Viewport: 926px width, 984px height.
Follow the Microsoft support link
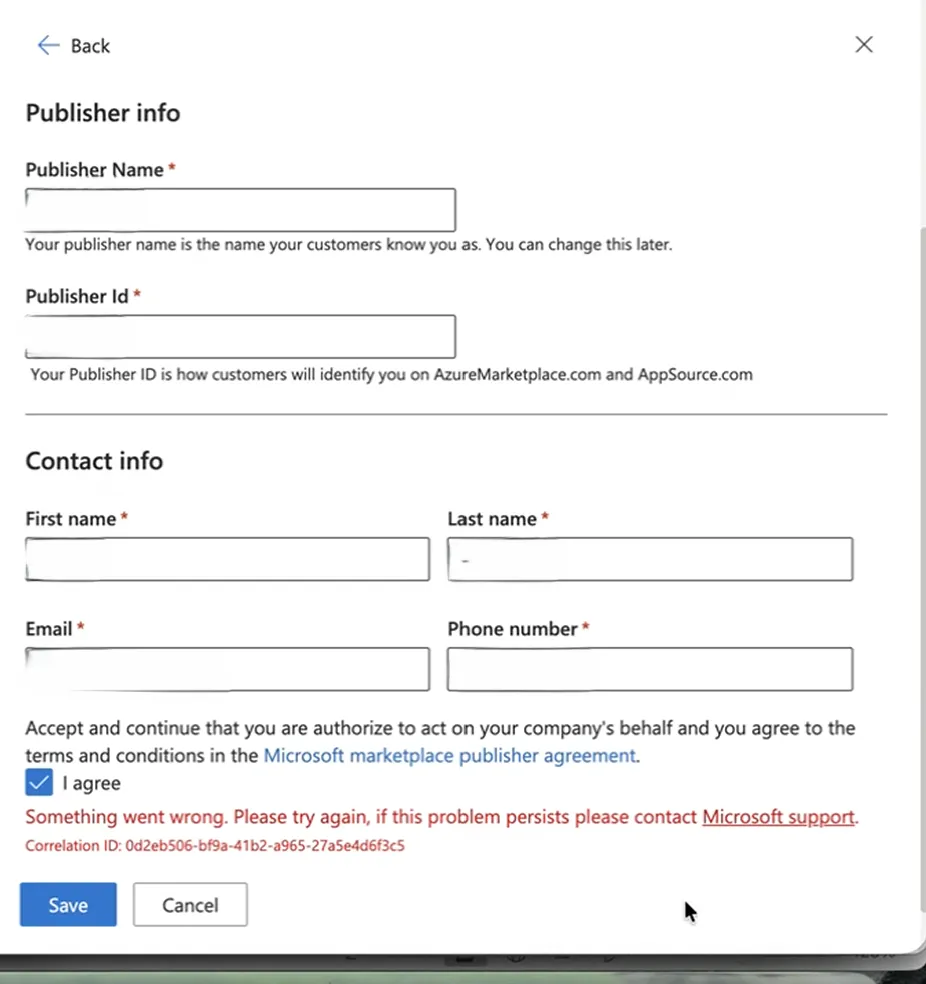[x=778, y=816]
